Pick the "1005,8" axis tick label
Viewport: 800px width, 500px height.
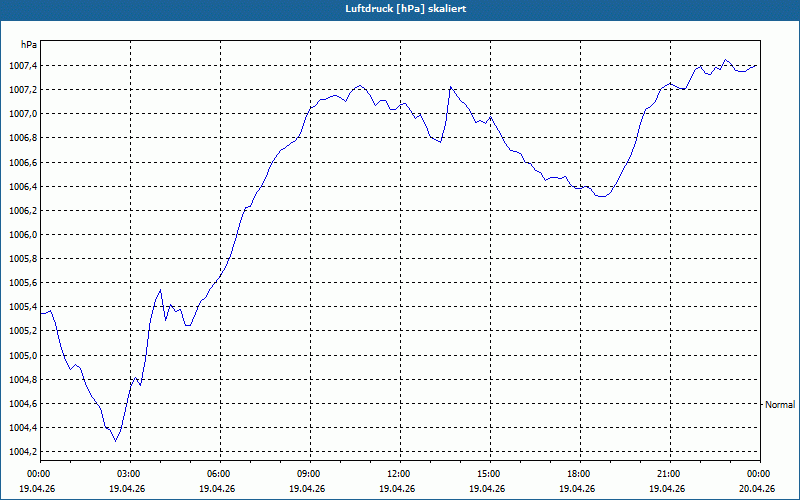coord(23,259)
